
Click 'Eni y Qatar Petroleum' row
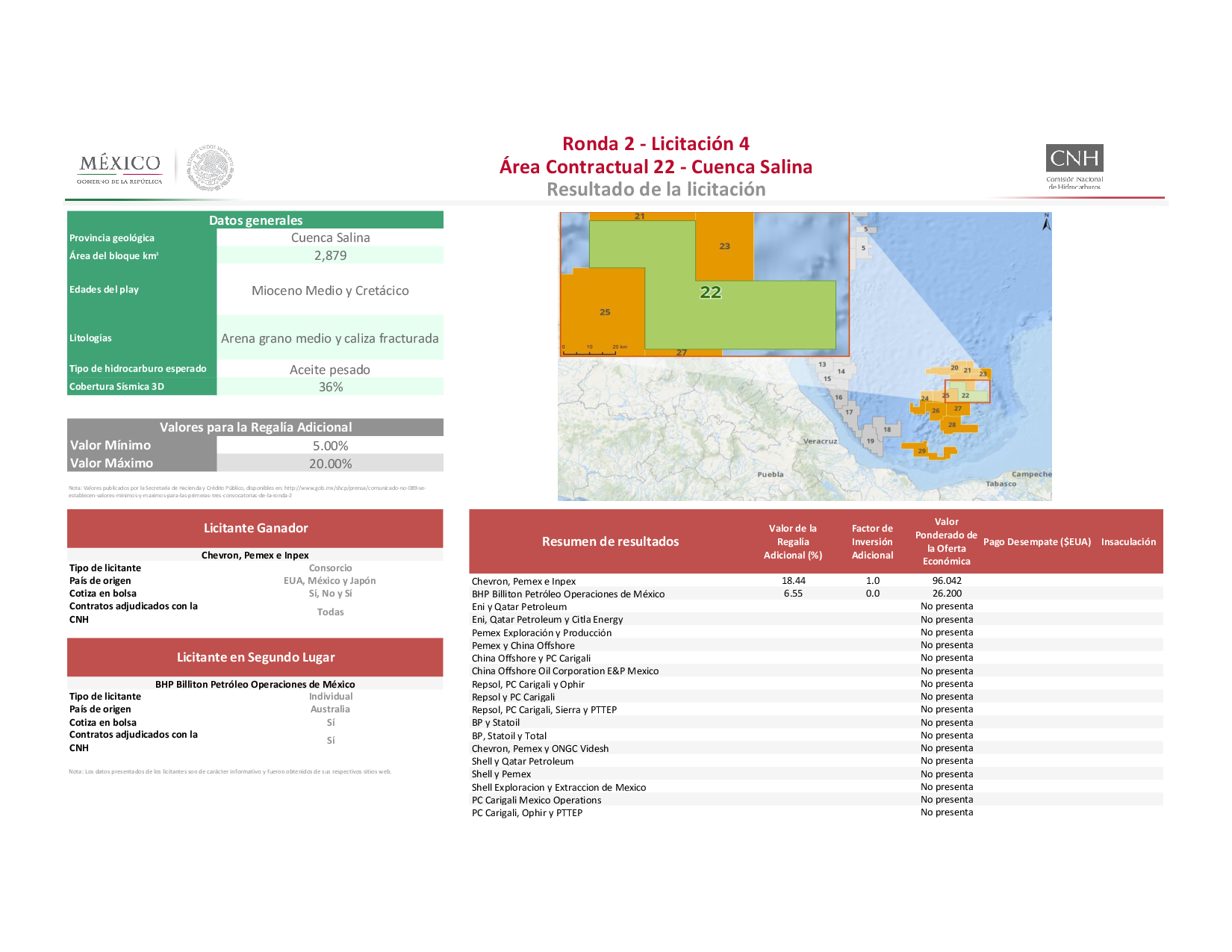(816, 606)
